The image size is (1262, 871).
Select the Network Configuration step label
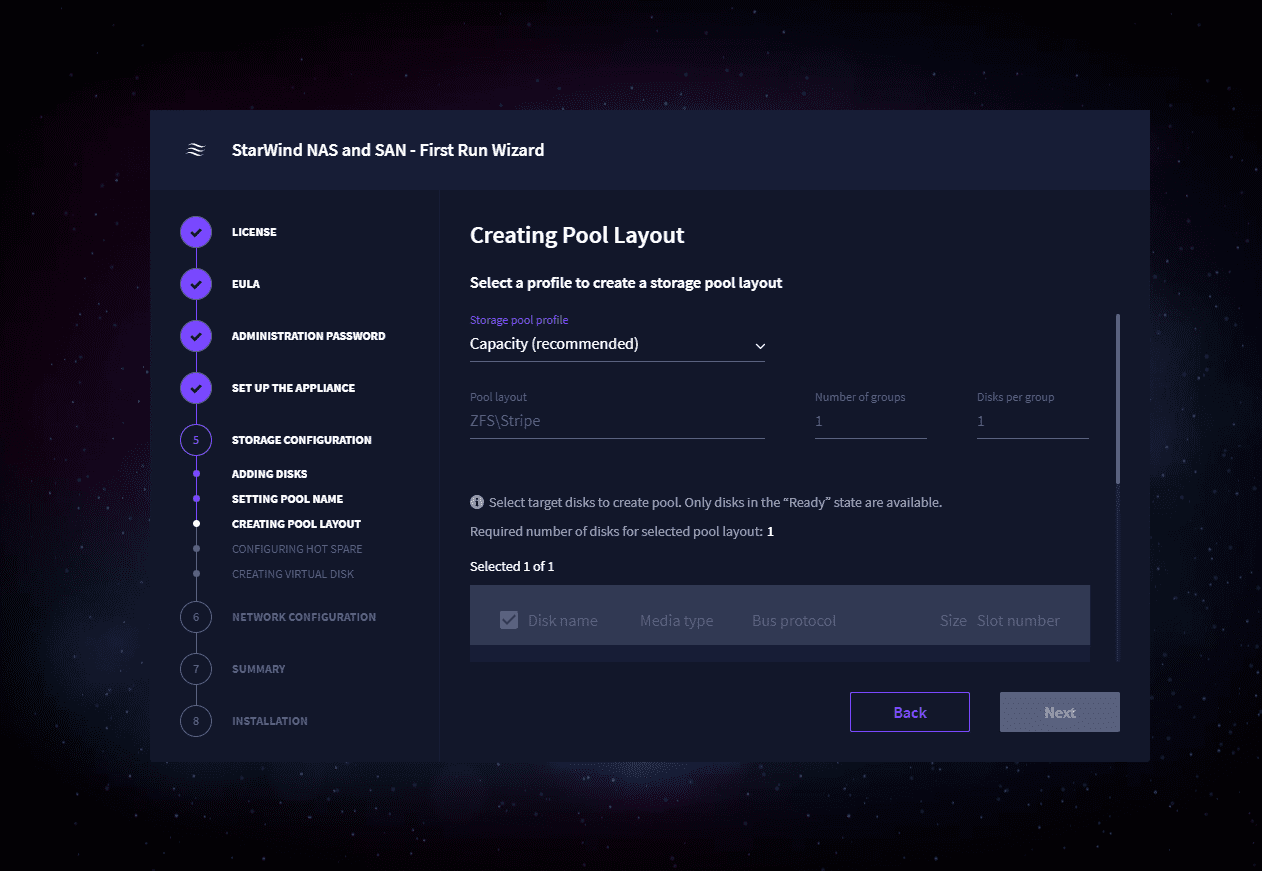click(x=304, y=617)
